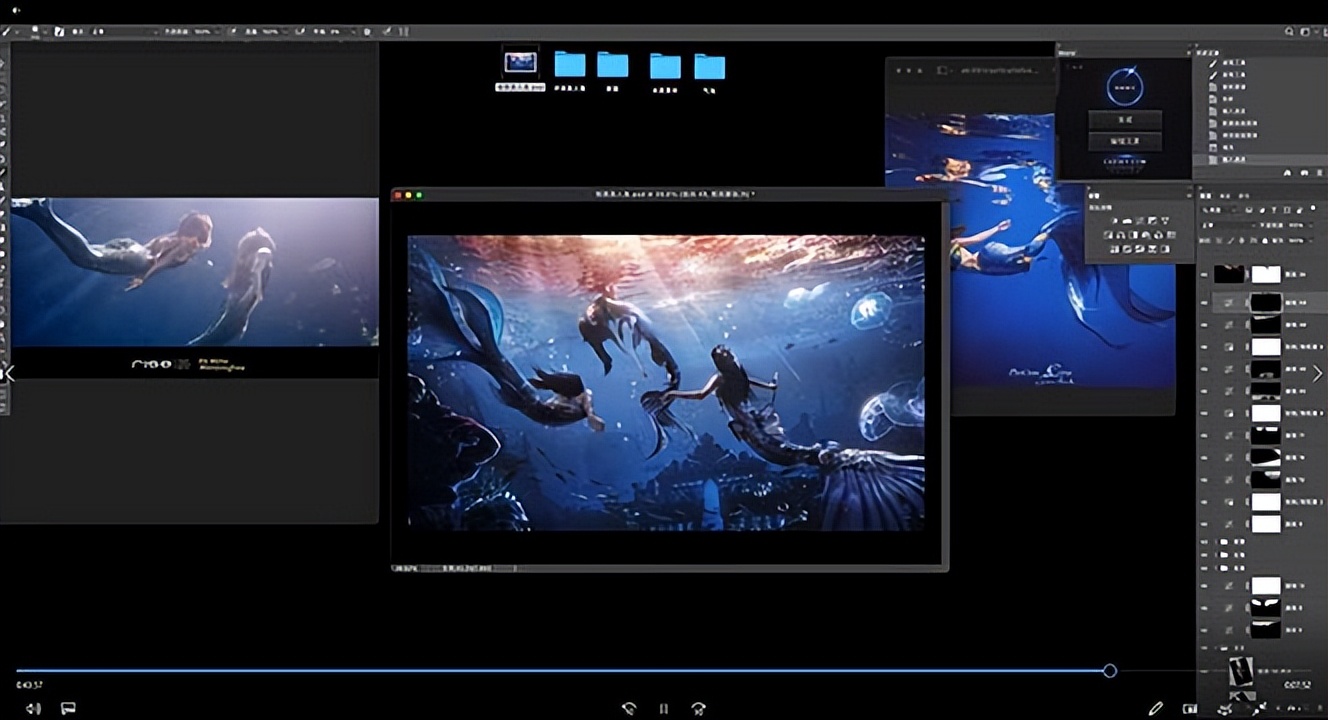This screenshot has width=1328, height=720.
Task: Click the volume speaker icon
Action: [33, 708]
